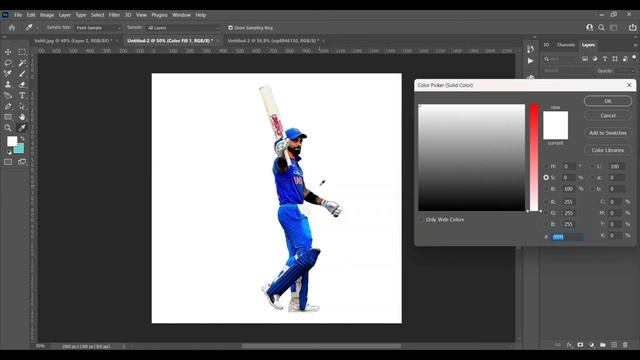Swap foreground and background colors

pyautogui.click(x=22, y=139)
